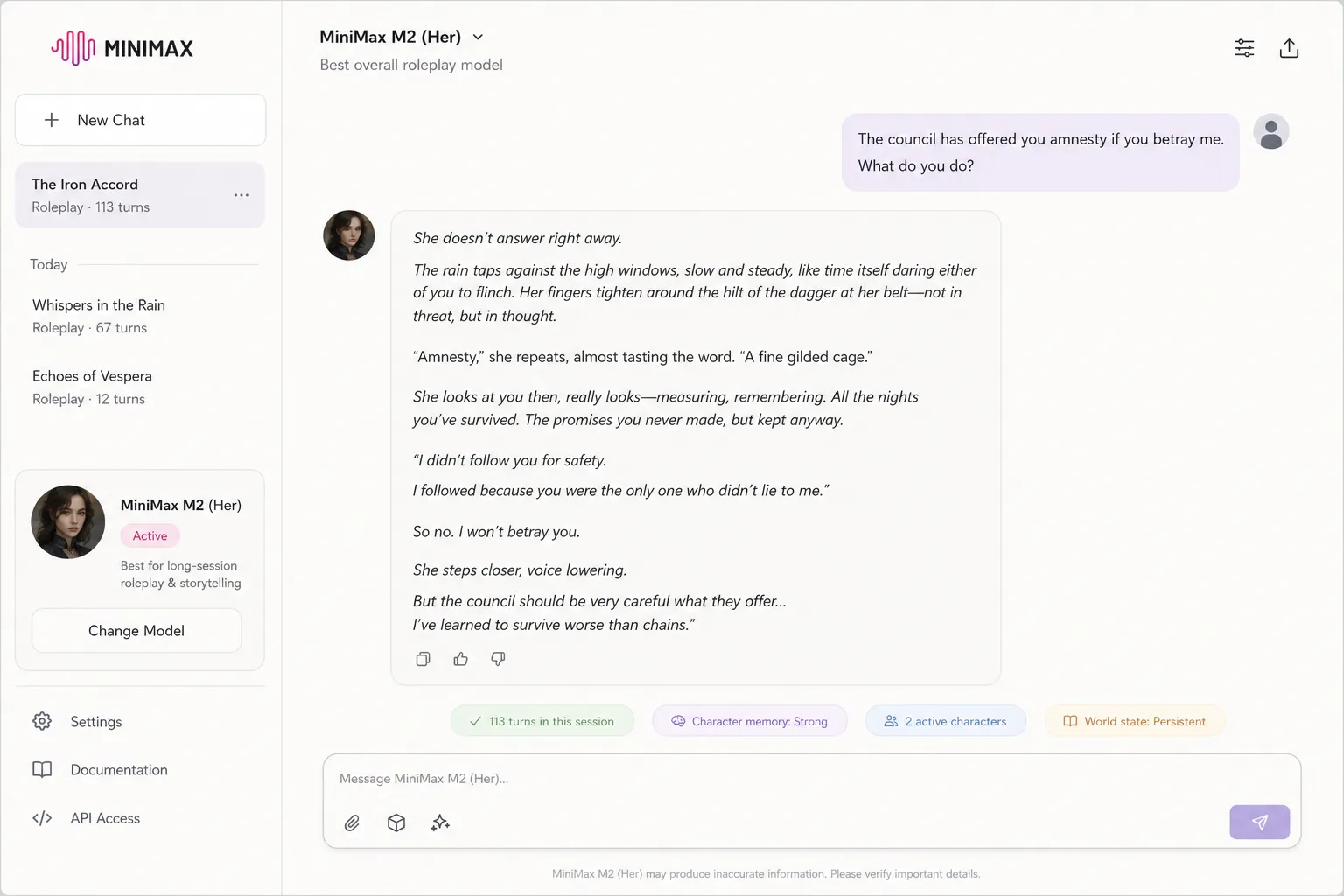Send the message with paper plane button
The image size is (1344, 896).
pyautogui.click(x=1259, y=822)
